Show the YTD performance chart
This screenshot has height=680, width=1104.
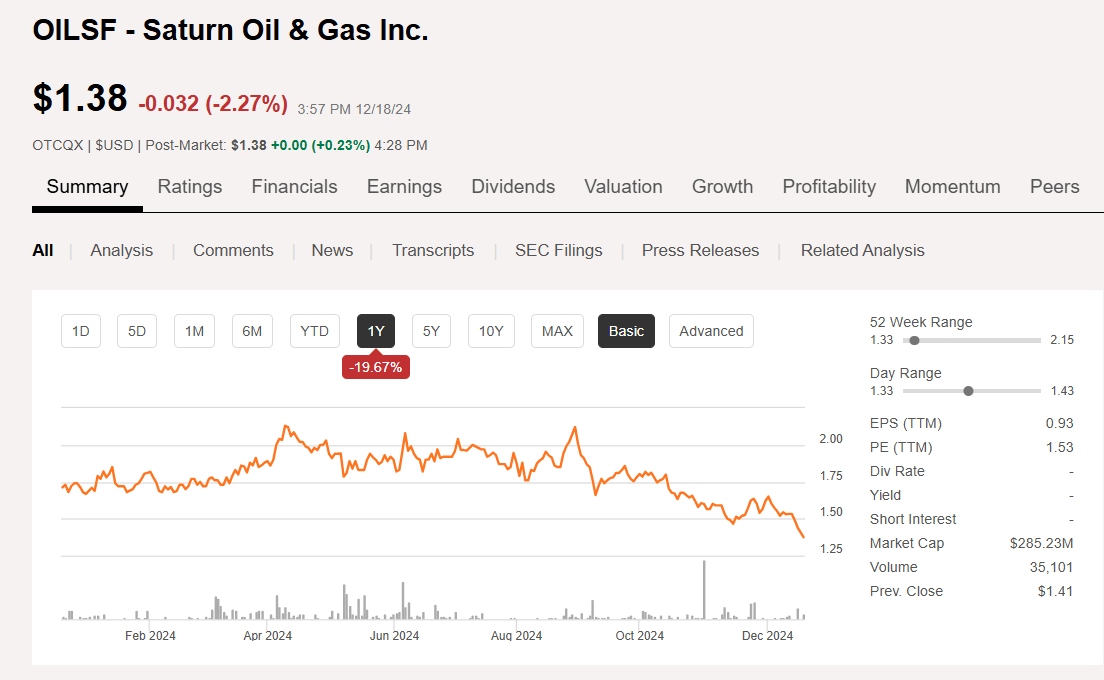pos(314,331)
